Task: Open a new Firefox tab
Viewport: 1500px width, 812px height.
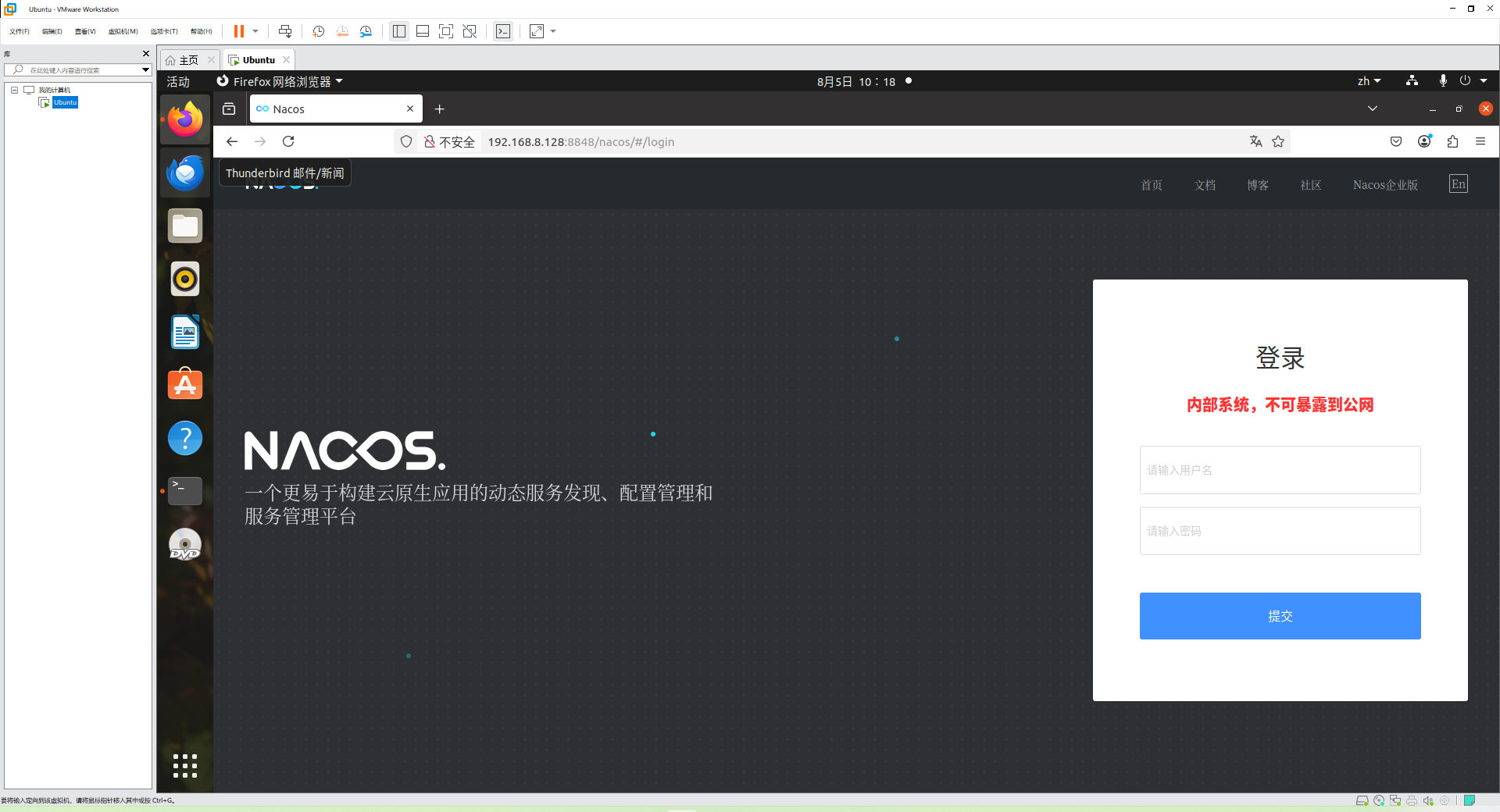Action: pos(439,109)
